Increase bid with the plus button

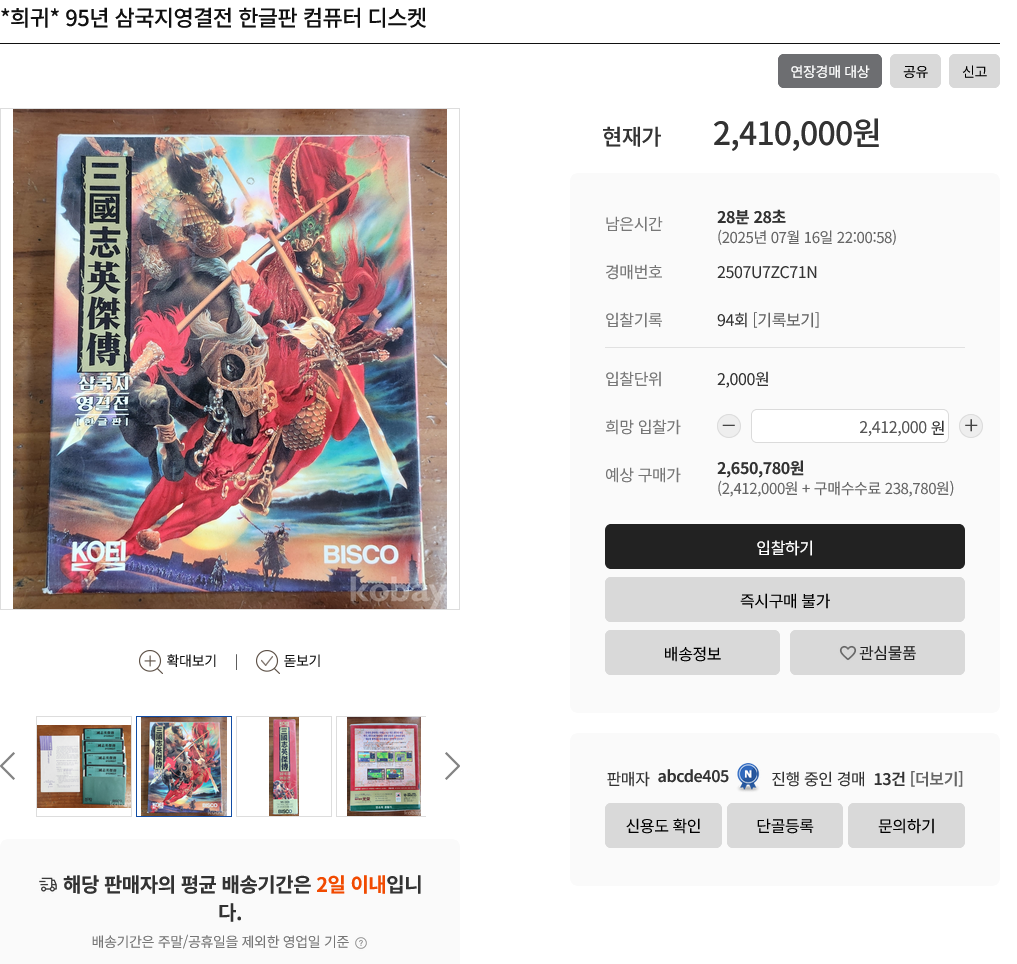[971, 426]
